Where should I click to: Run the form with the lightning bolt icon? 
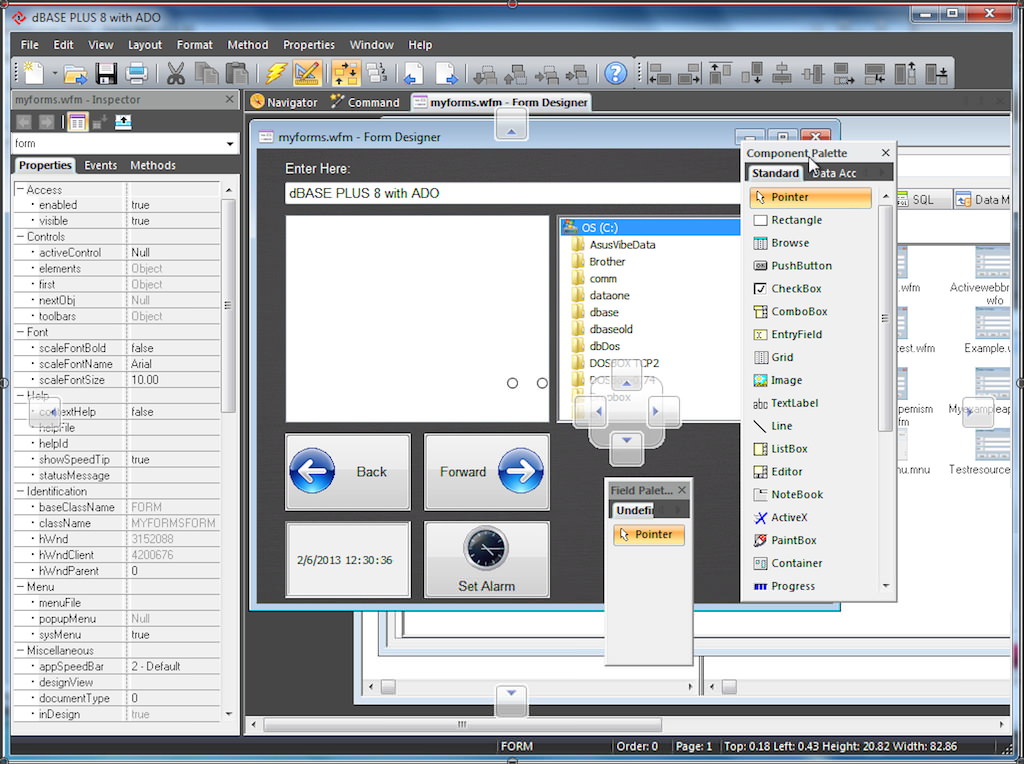coord(277,73)
